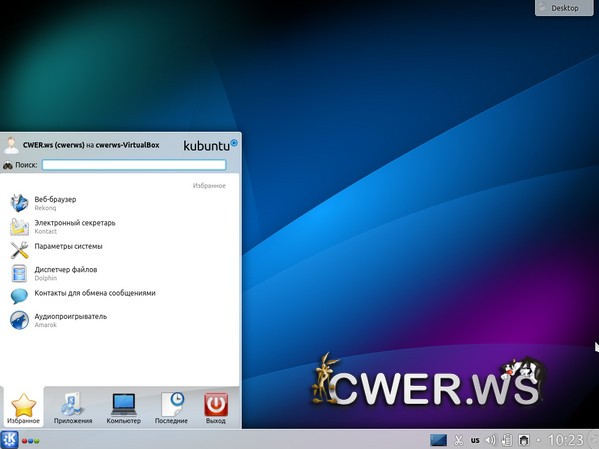Viewport: 599px width, 449px height.
Task: Click the KDE kickoff launcher button
Action: [9, 439]
